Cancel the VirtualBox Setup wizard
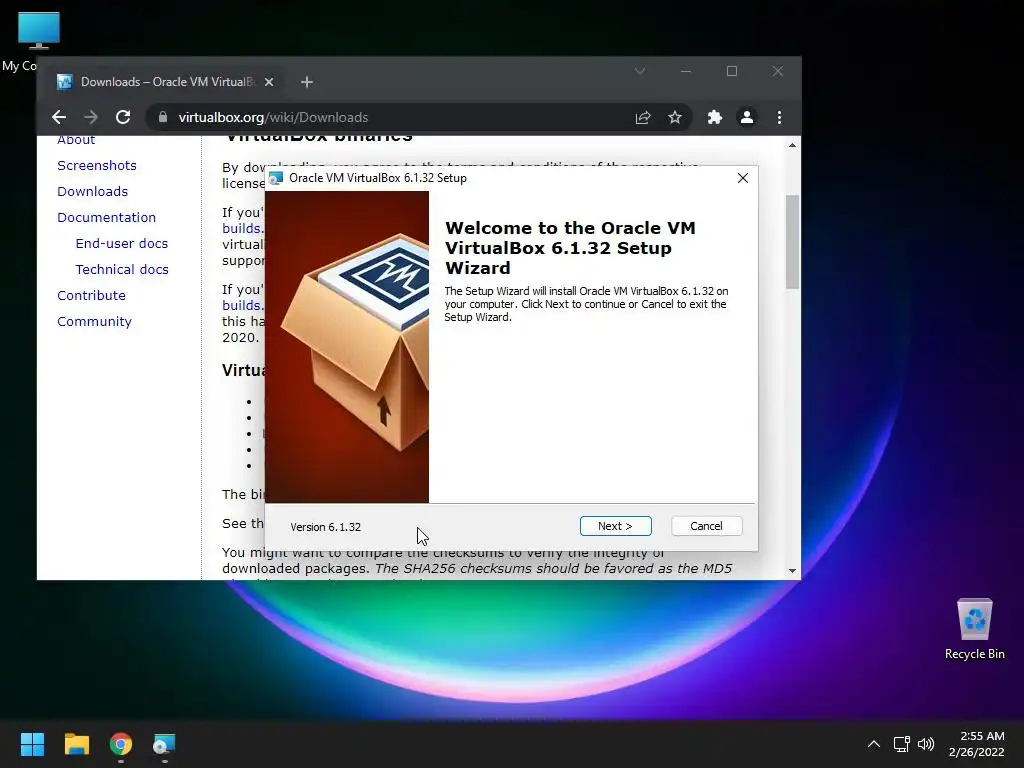1024x768 pixels. [706, 526]
